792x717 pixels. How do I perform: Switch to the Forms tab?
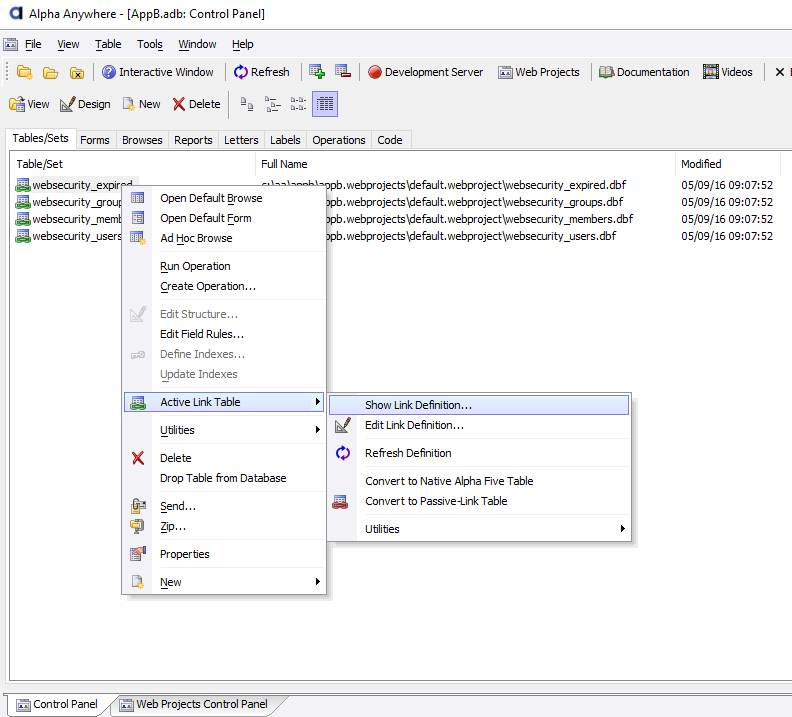(x=95, y=140)
